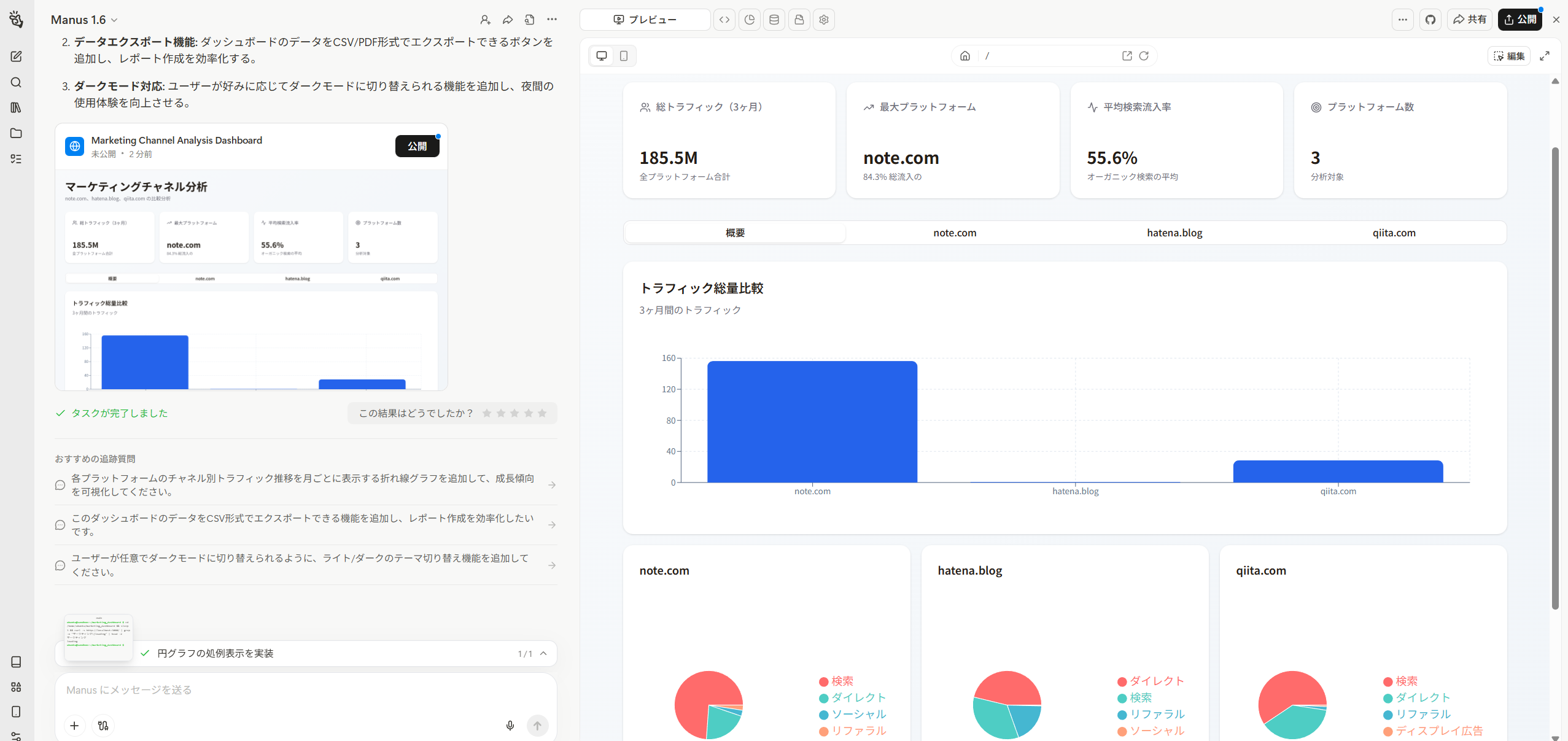The image size is (1568, 741).
Task: Rate result with fifth star
Action: [x=542, y=413]
